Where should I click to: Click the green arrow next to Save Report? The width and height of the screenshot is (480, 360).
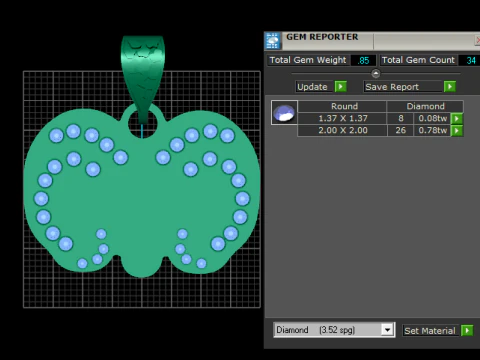(450, 87)
